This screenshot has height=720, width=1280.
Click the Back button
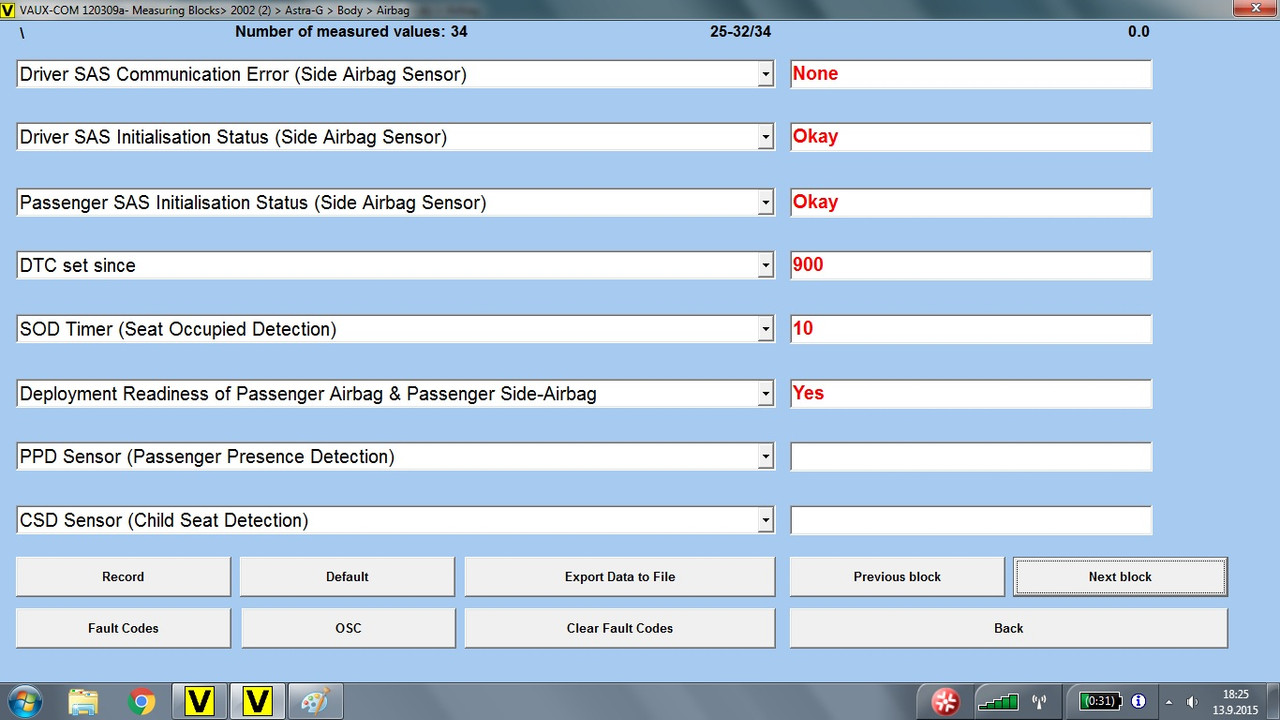click(x=1008, y=628)
